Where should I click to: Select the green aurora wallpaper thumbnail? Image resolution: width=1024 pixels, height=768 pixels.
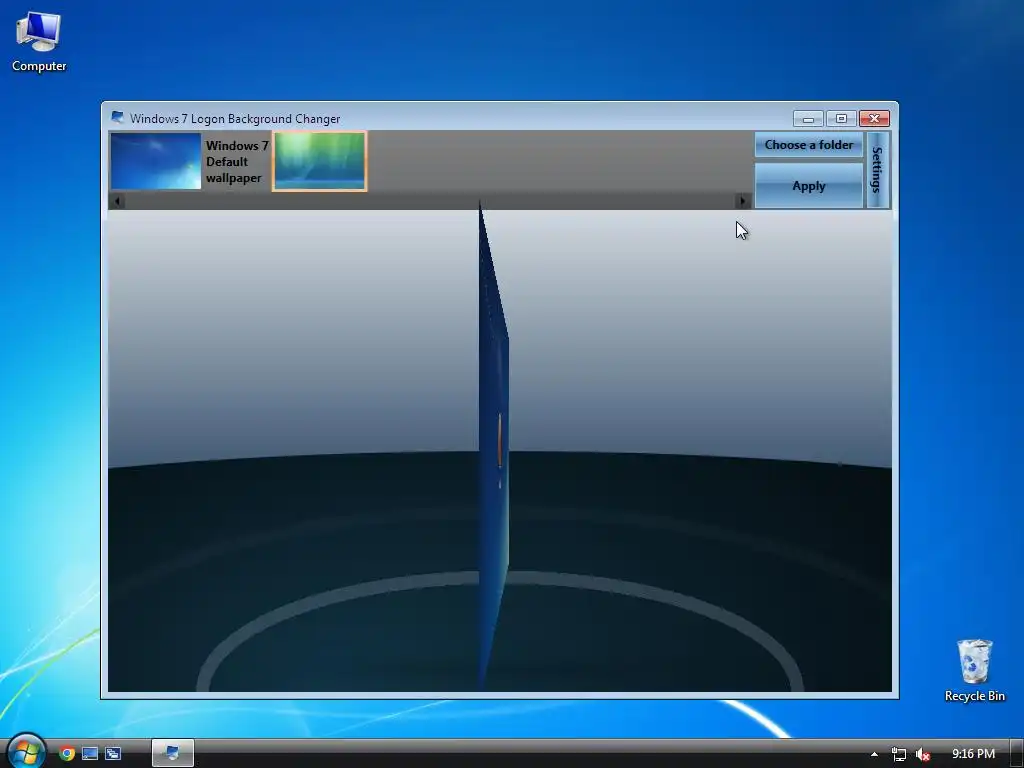(x=319, y=161)
